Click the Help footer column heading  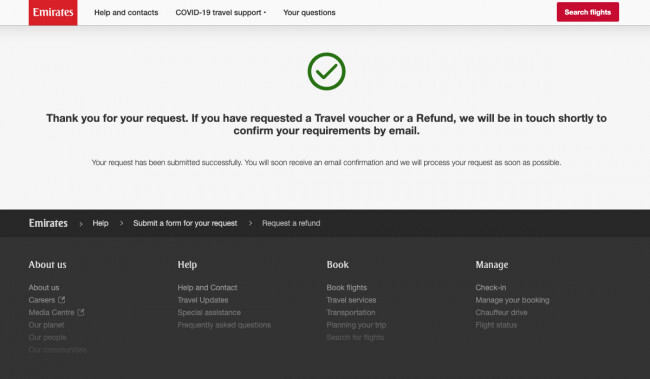coord(187,265)
